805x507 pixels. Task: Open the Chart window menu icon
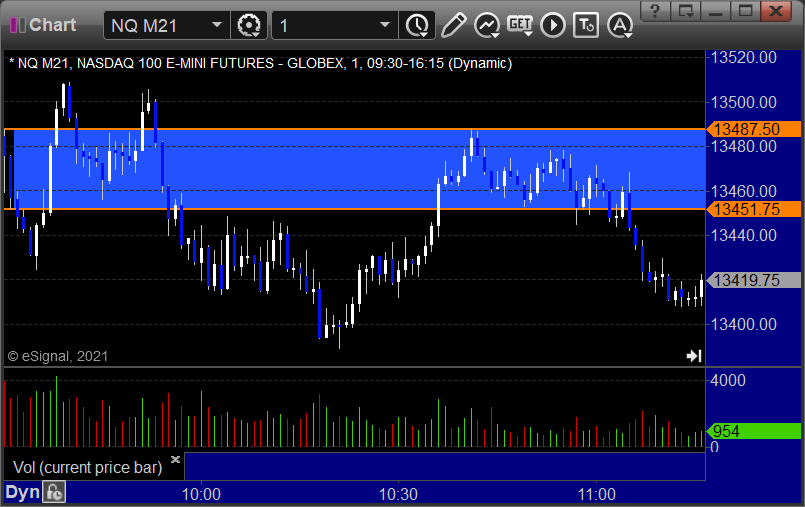(x=17, y=25)
